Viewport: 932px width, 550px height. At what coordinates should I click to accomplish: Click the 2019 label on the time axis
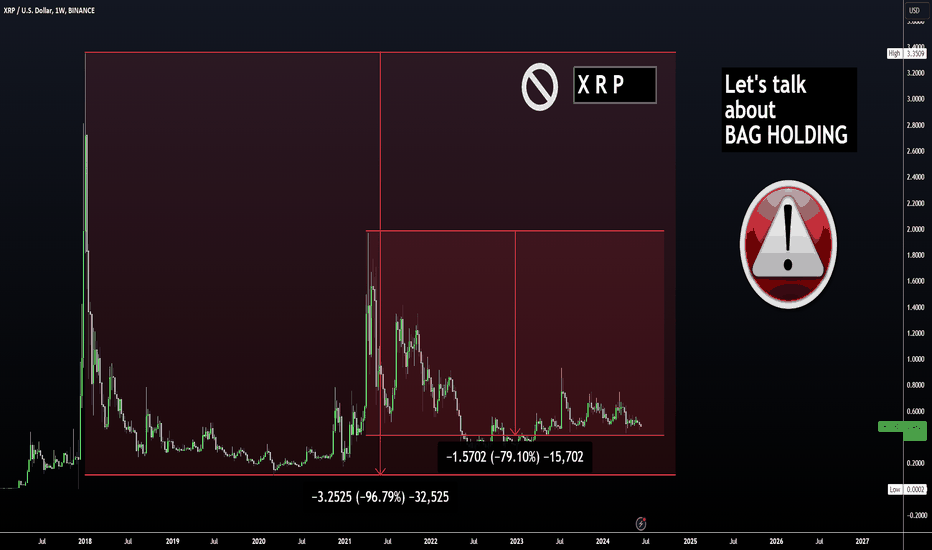tap(172, 541)
